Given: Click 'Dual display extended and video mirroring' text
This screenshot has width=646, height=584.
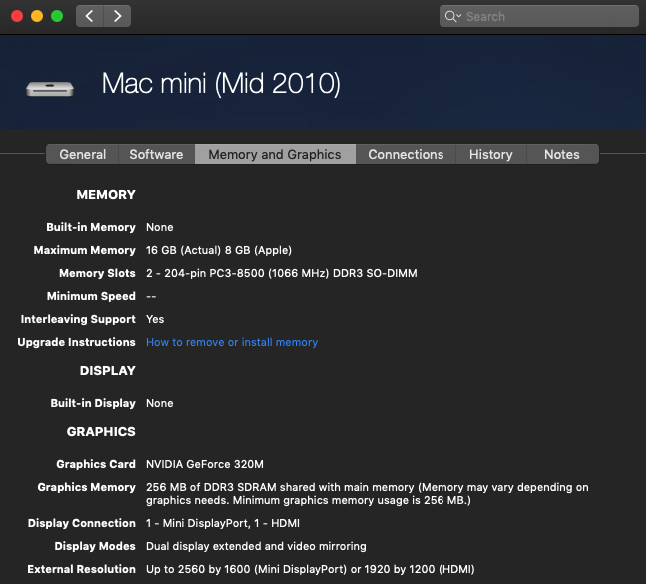Looking at the screenshot, I should coord(256,546).
